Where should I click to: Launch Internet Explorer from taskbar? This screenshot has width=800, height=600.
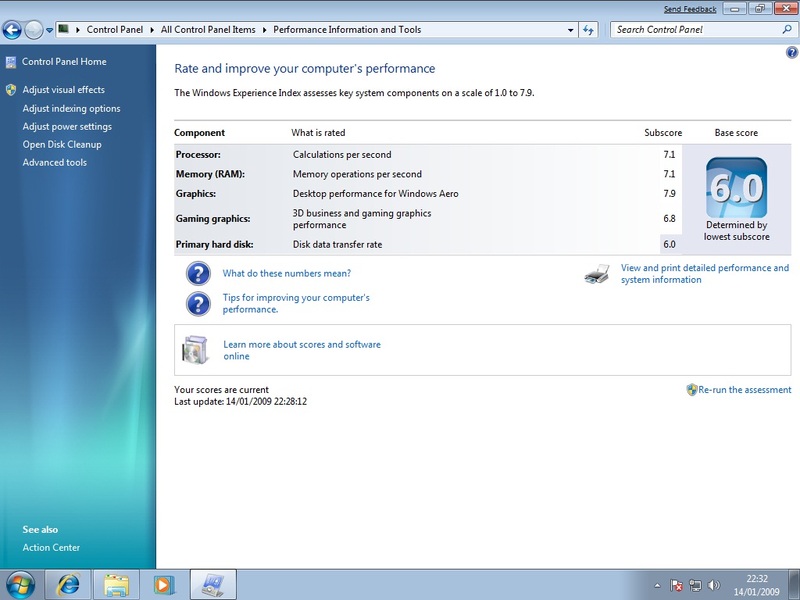click(x=68, y=585)
